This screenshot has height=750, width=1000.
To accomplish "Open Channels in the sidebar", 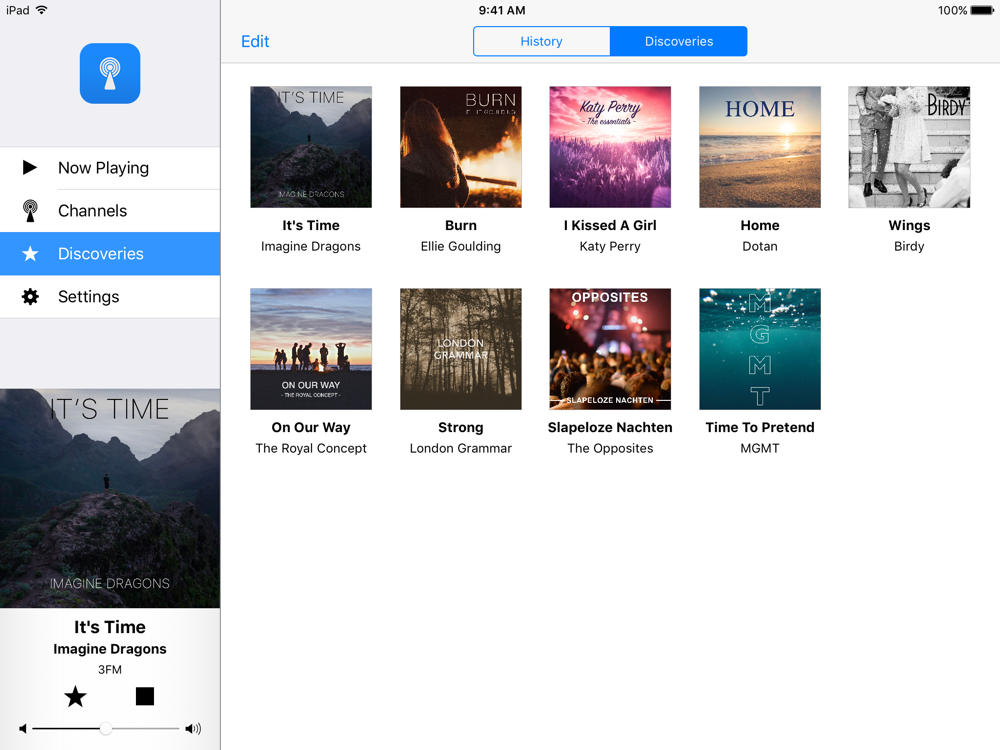I will coord(110,210).
